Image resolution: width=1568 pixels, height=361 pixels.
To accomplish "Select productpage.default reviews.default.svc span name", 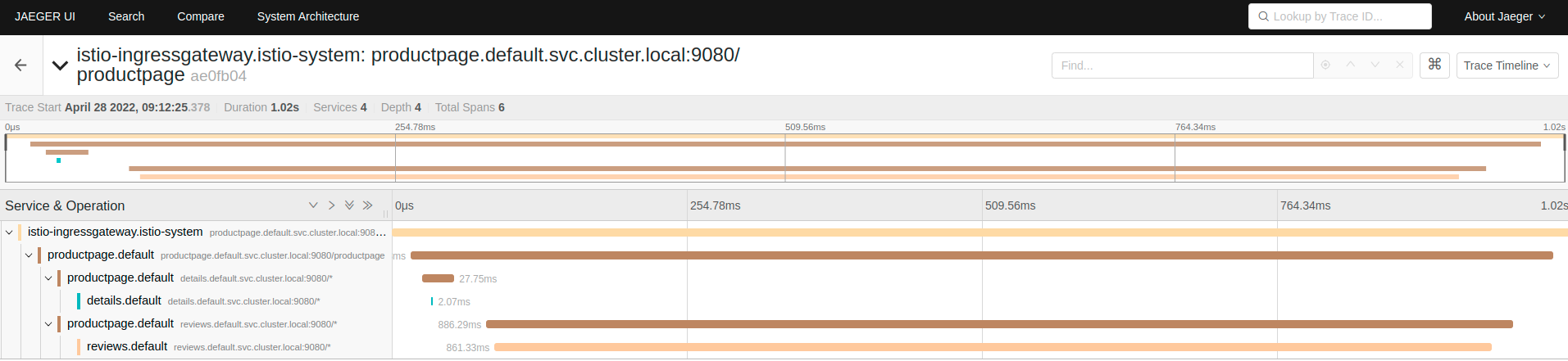I will 202,324.
